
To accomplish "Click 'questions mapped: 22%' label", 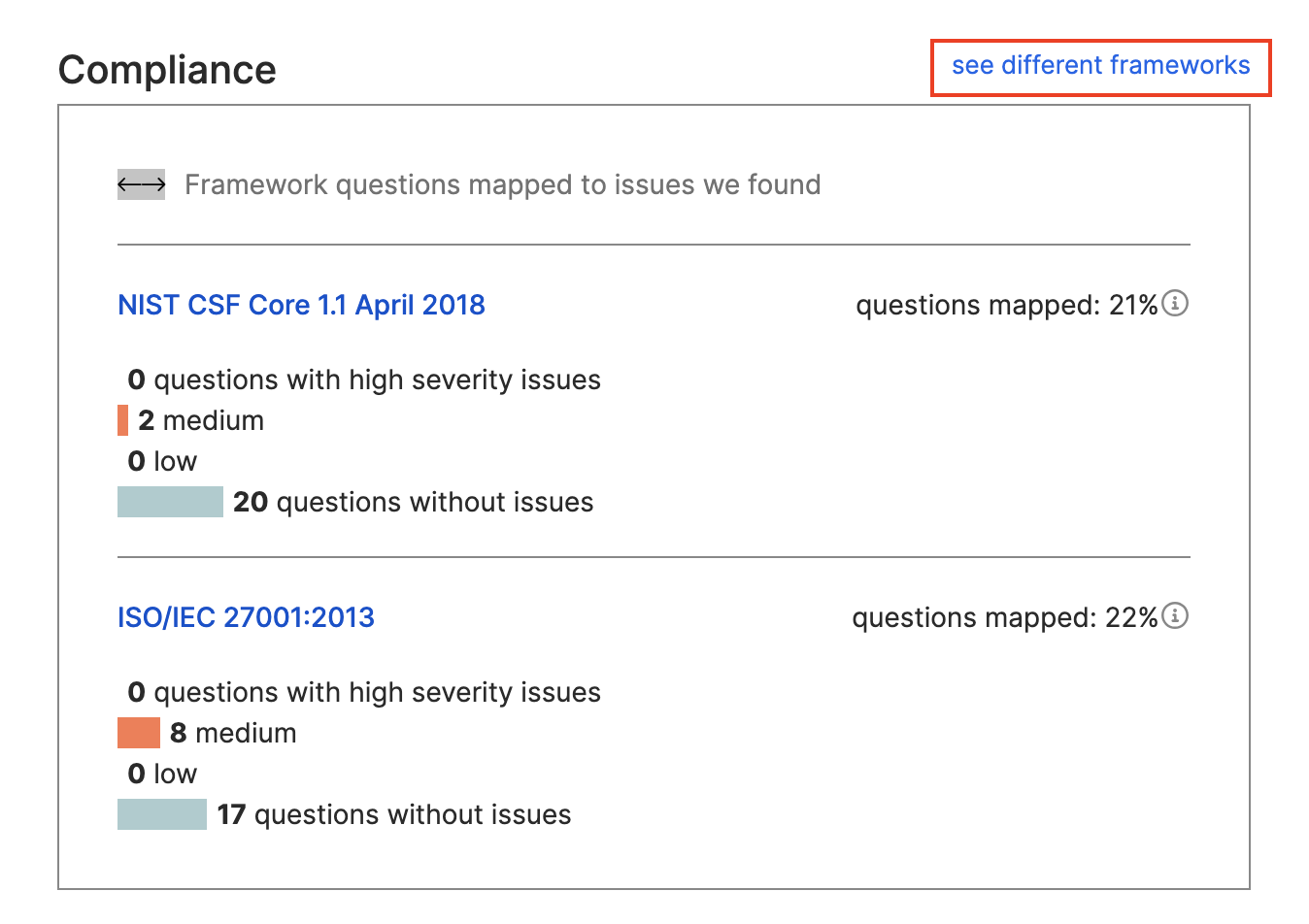I will tap(1005, 617).
